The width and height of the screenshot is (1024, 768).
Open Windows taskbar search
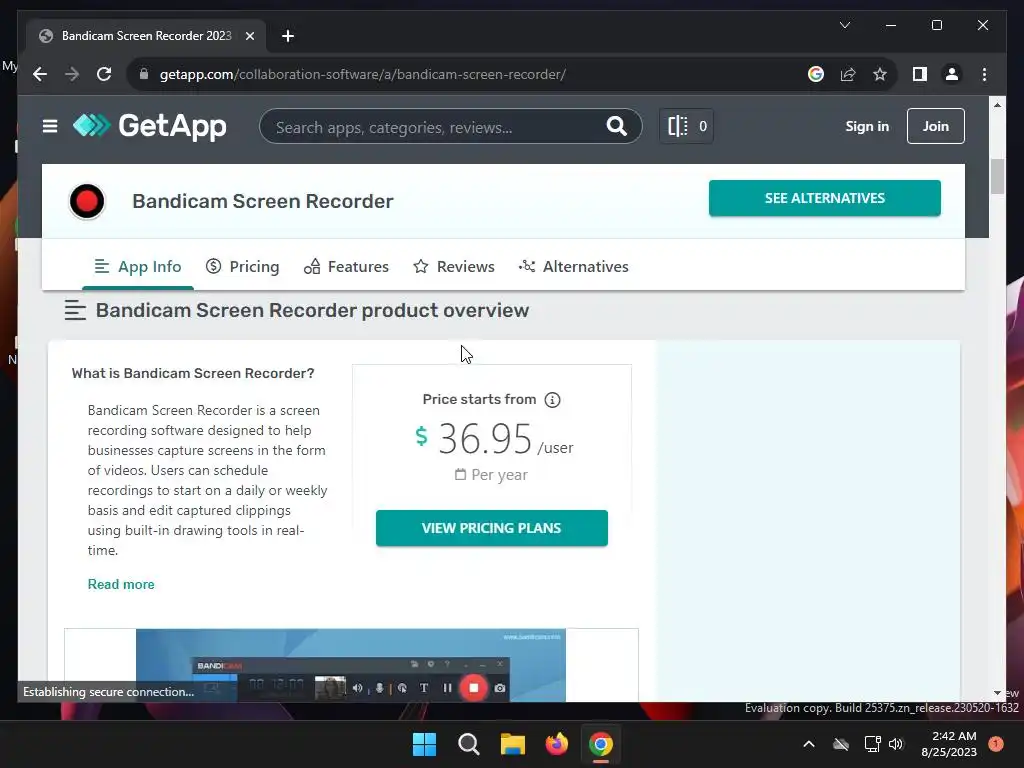[x=469, y=744]
